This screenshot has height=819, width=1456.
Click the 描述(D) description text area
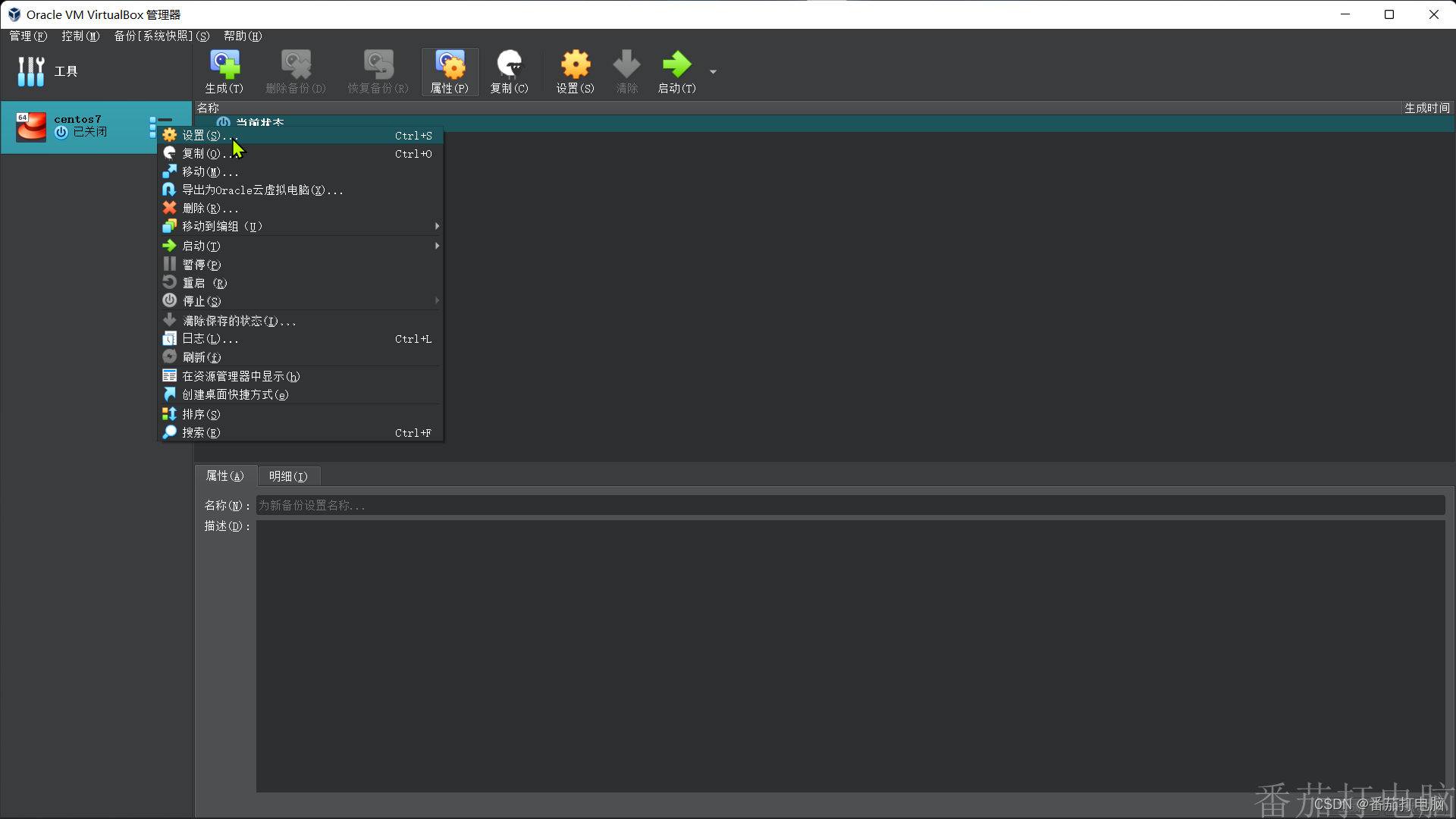[x=850, y=656]
